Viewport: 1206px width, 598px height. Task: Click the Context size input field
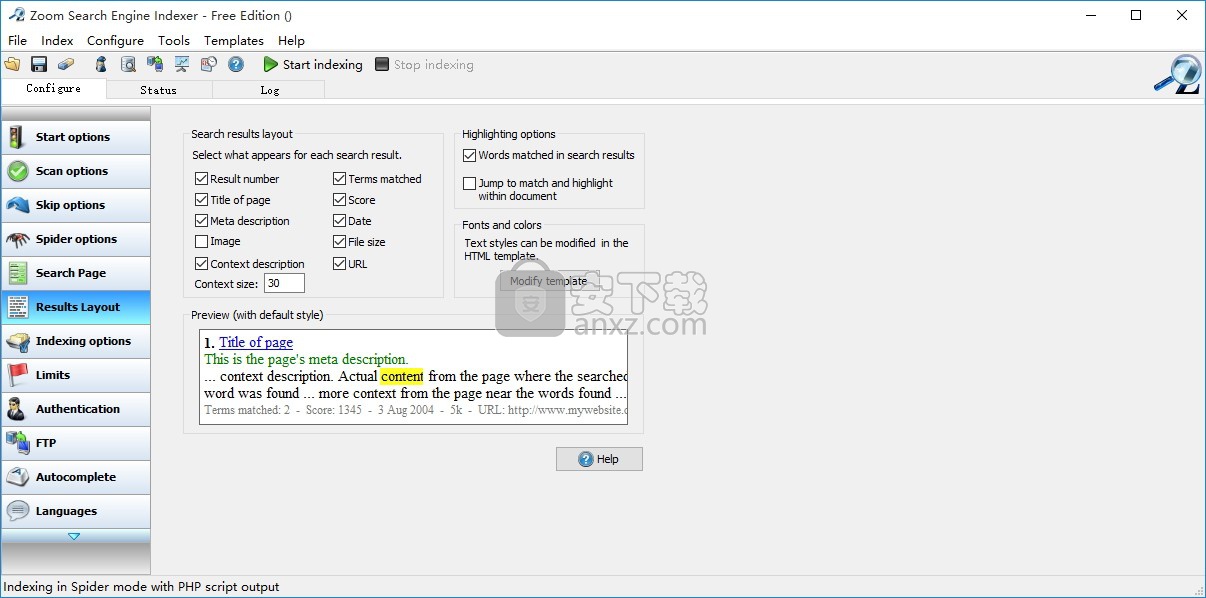click(x=284, y=284)
